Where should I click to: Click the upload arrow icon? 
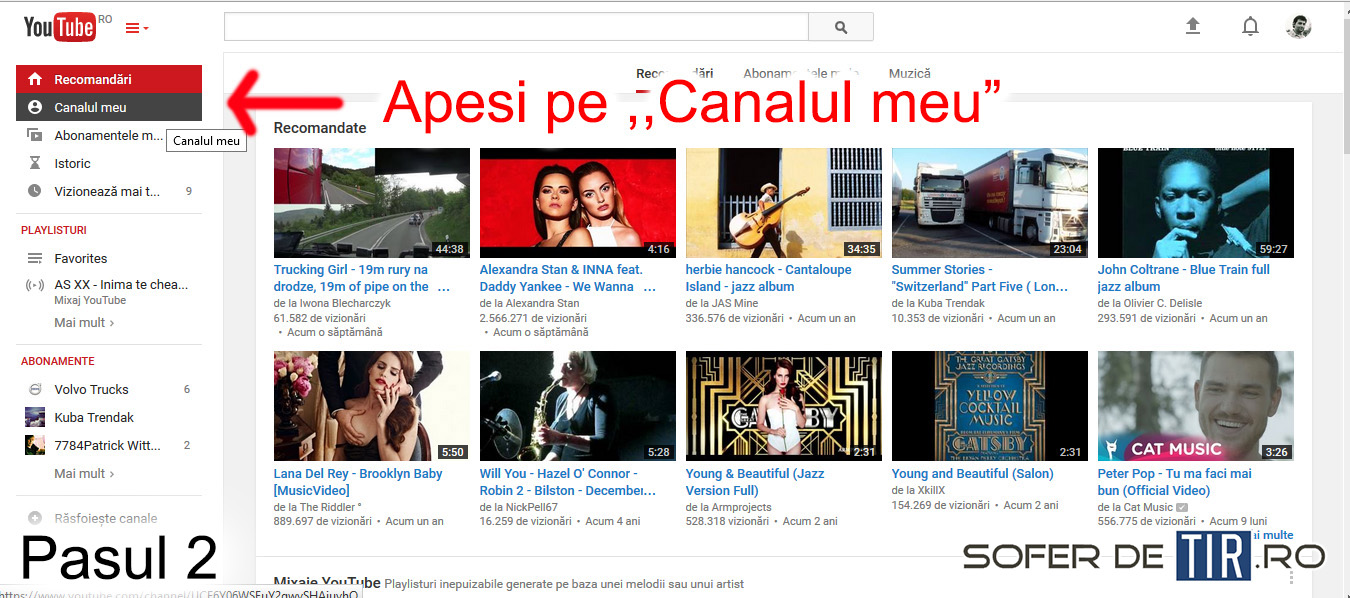(x=1192, y=27)
